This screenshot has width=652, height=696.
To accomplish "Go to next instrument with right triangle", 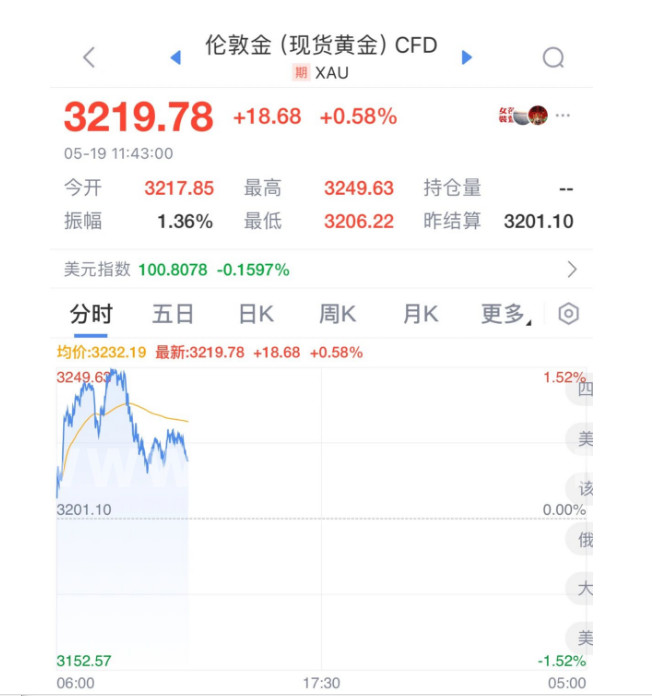I will (x=466, y=58).
